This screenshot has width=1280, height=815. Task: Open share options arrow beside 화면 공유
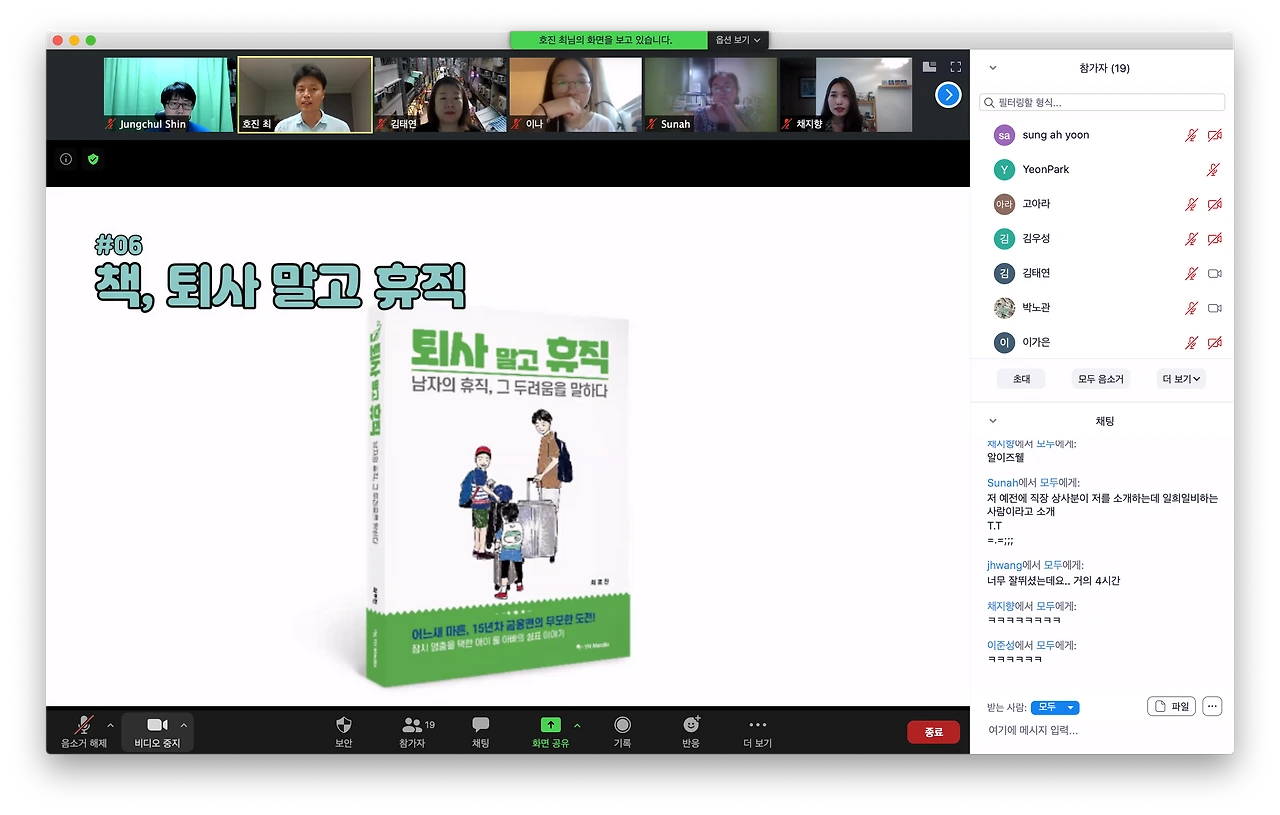click(577, 725)
